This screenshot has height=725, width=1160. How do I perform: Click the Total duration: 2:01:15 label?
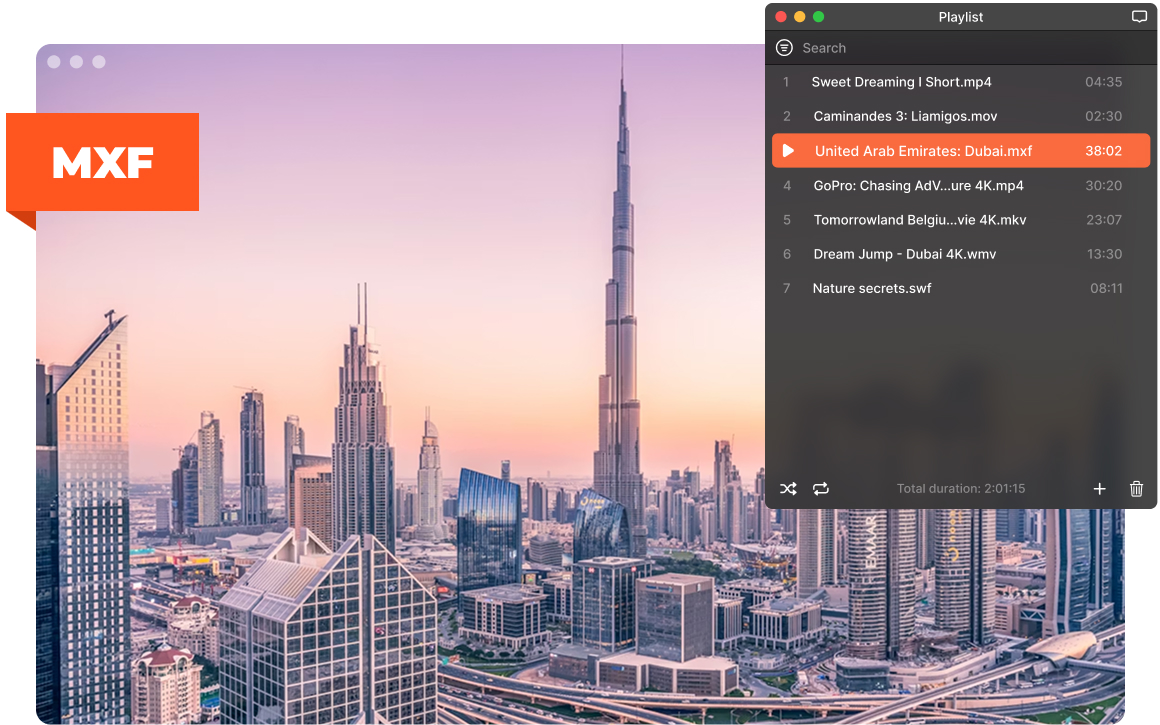coord(961,489)
